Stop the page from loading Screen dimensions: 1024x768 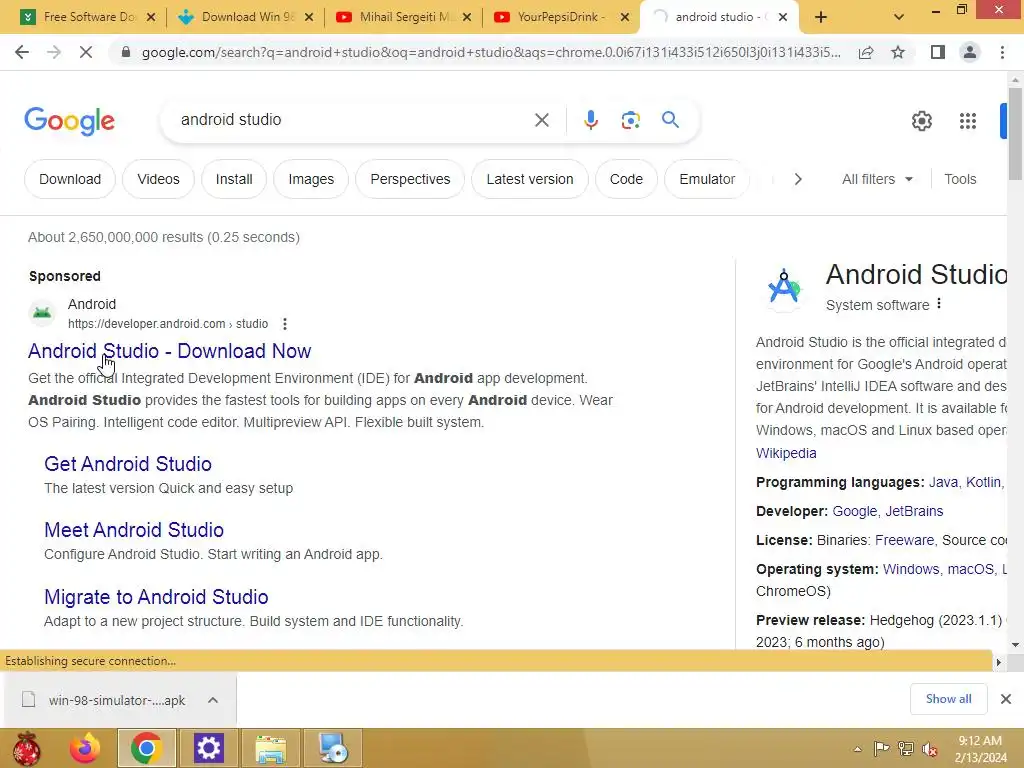[86, 52]
